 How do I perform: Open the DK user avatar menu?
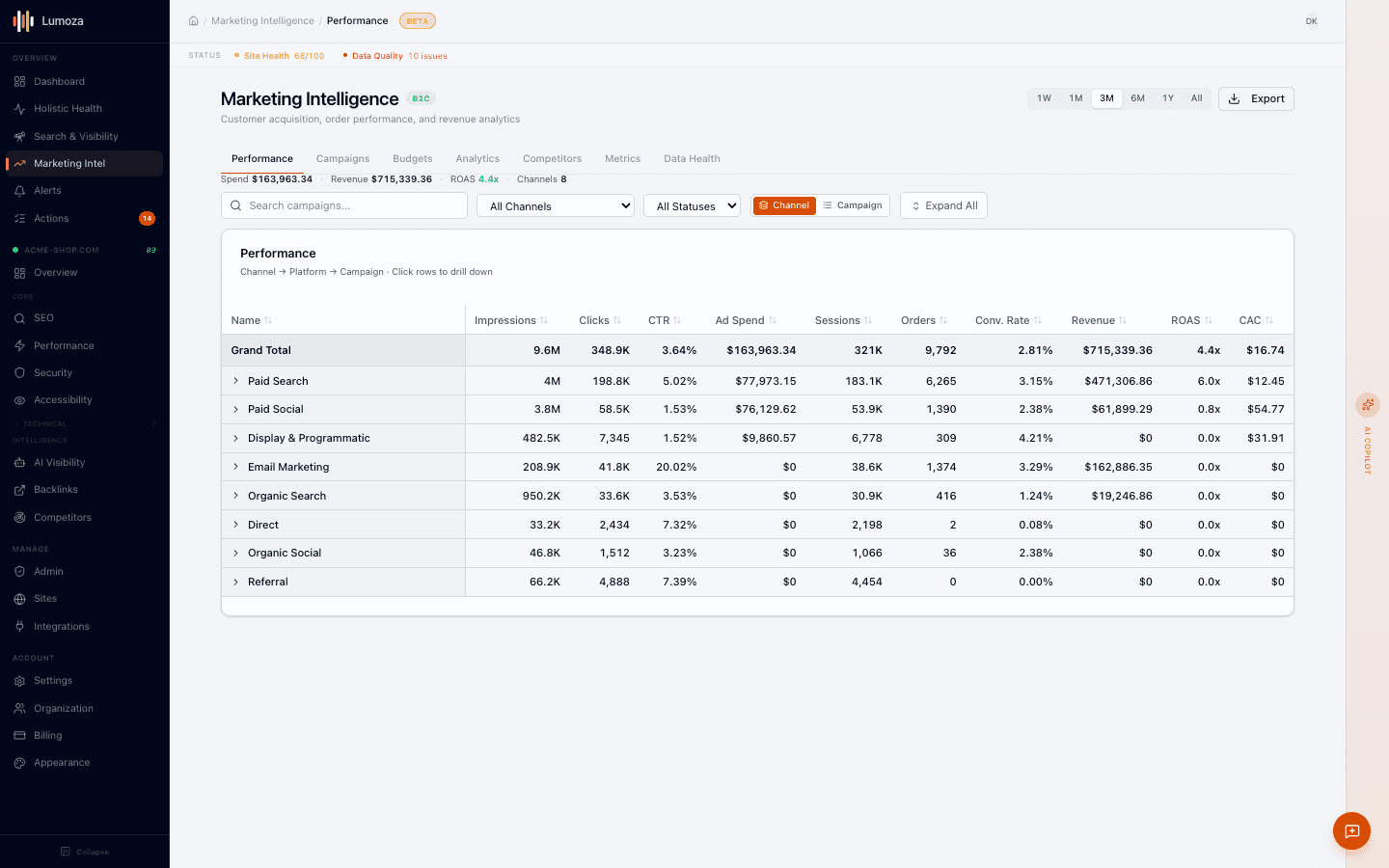click(x=1311, y=21)
